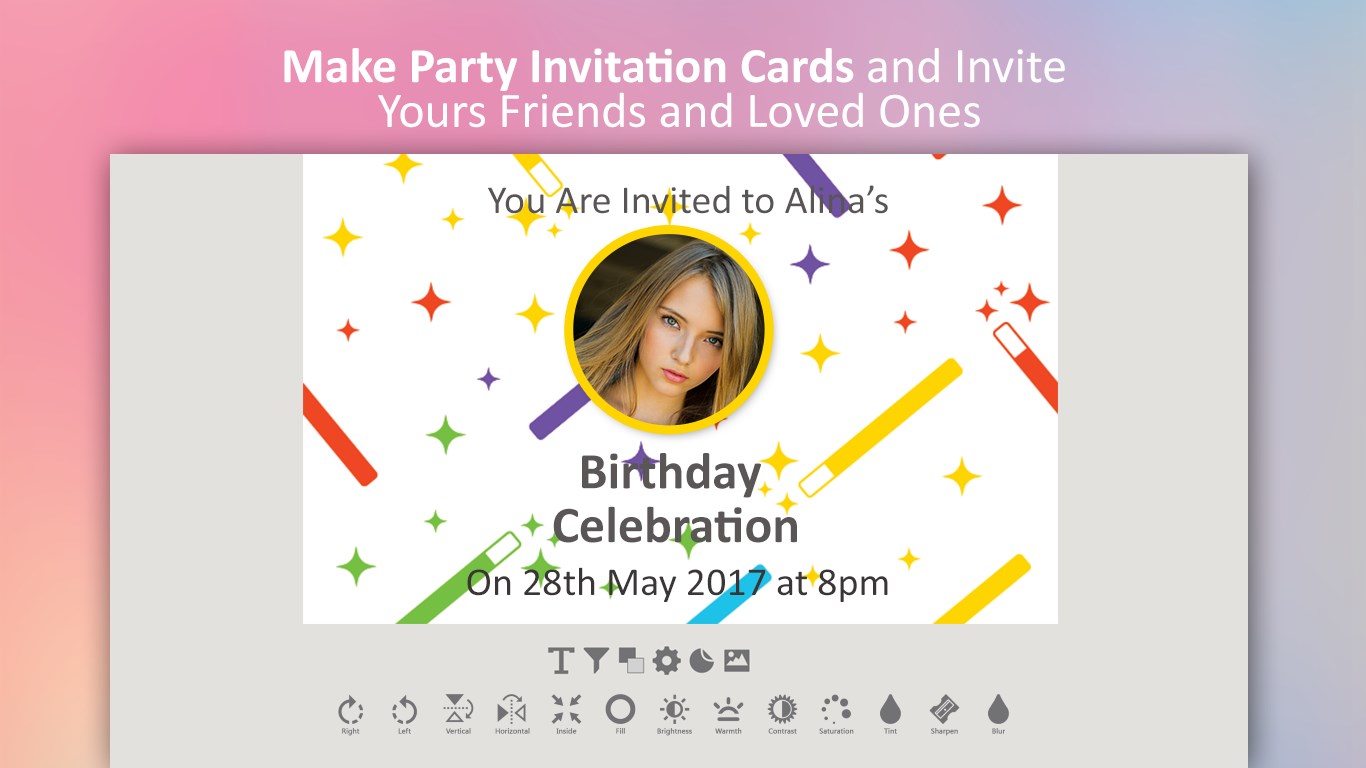Open the gear settings tool
Viewport: 1366px width, 768px height.
[x=666, y=660]
